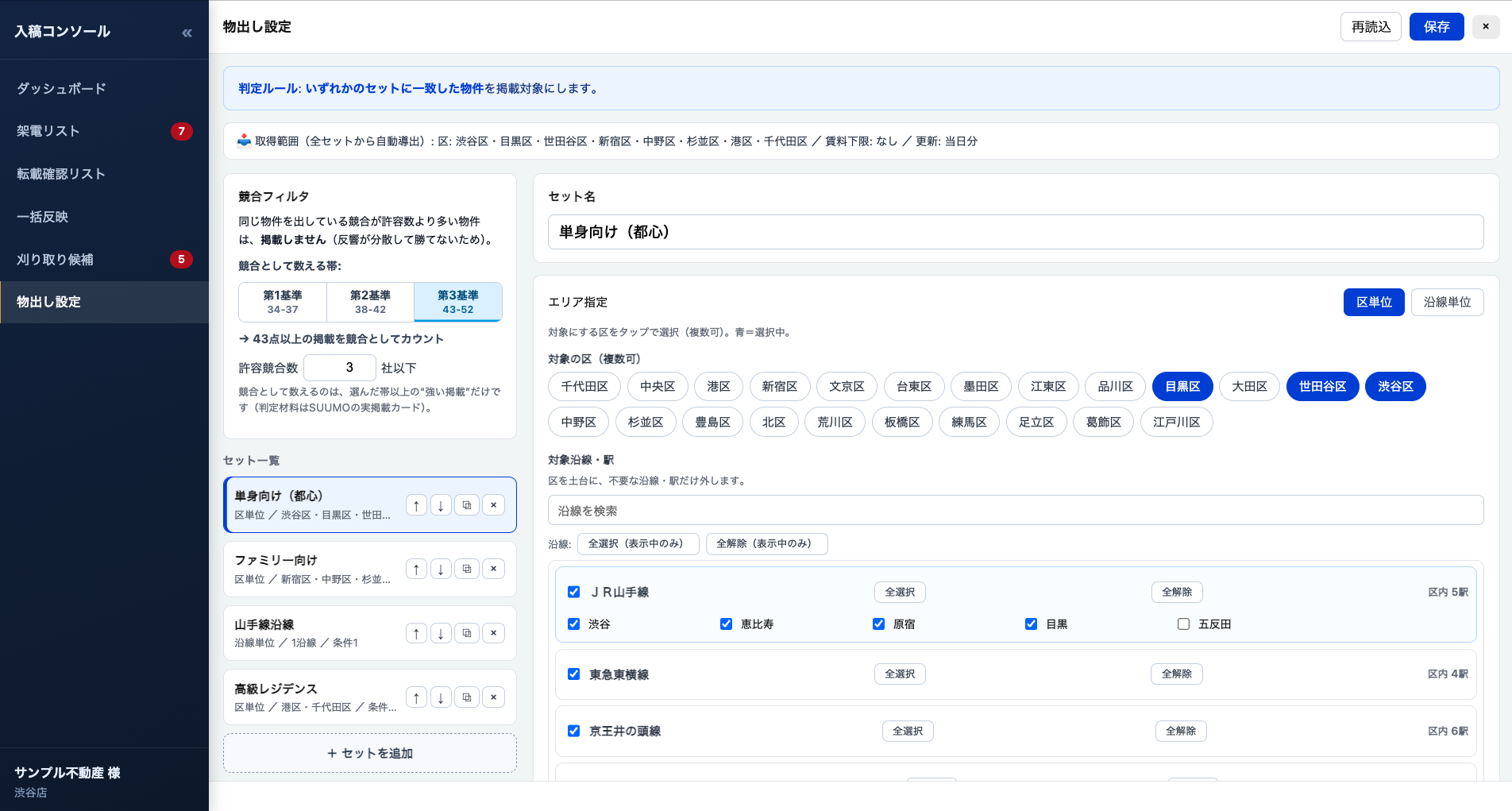1512x811 pixels.
Task: Switch area mode to 区単位
Action: point(1374,303)
